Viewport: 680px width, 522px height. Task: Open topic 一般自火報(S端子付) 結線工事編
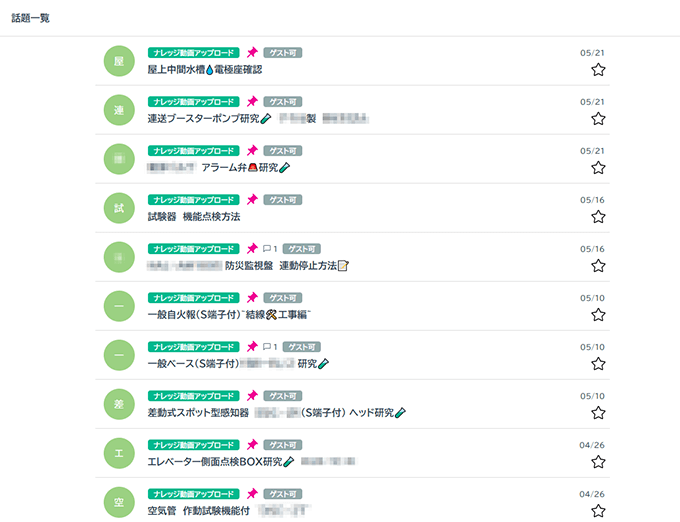(229, 314)
